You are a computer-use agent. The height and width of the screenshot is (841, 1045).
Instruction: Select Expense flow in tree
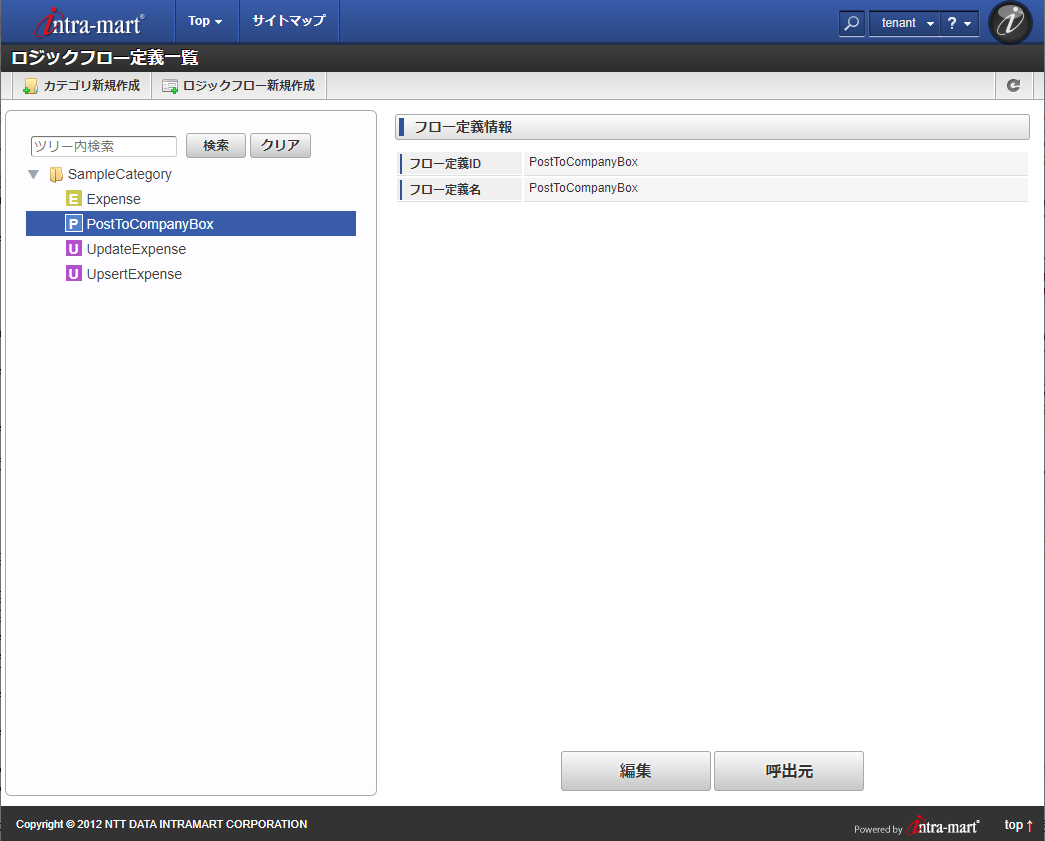click(113, 199)
